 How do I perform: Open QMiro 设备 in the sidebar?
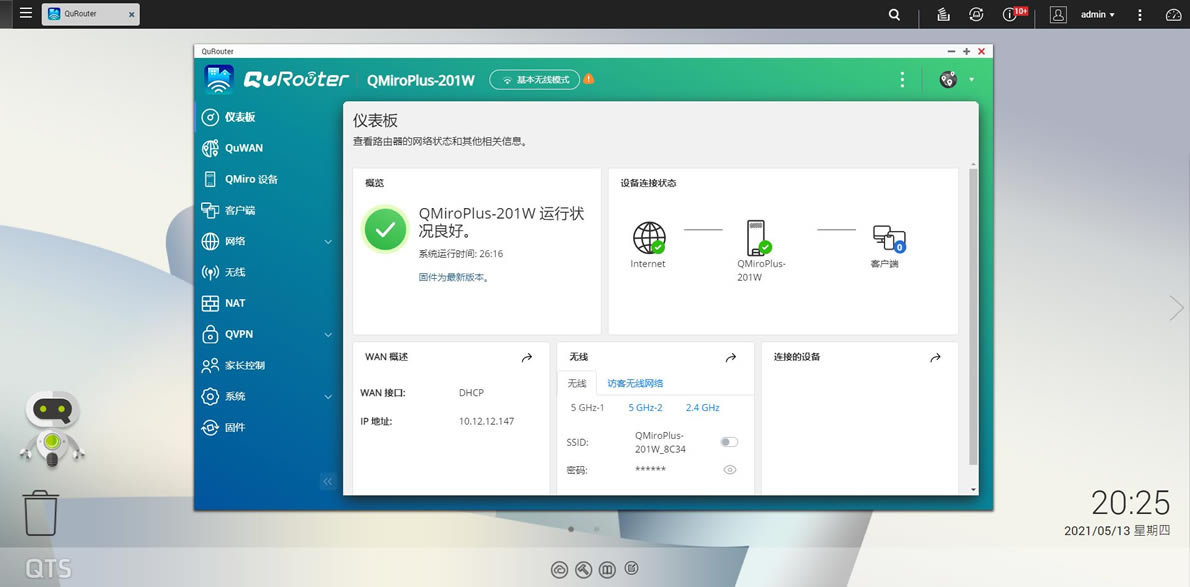point(265,179)
